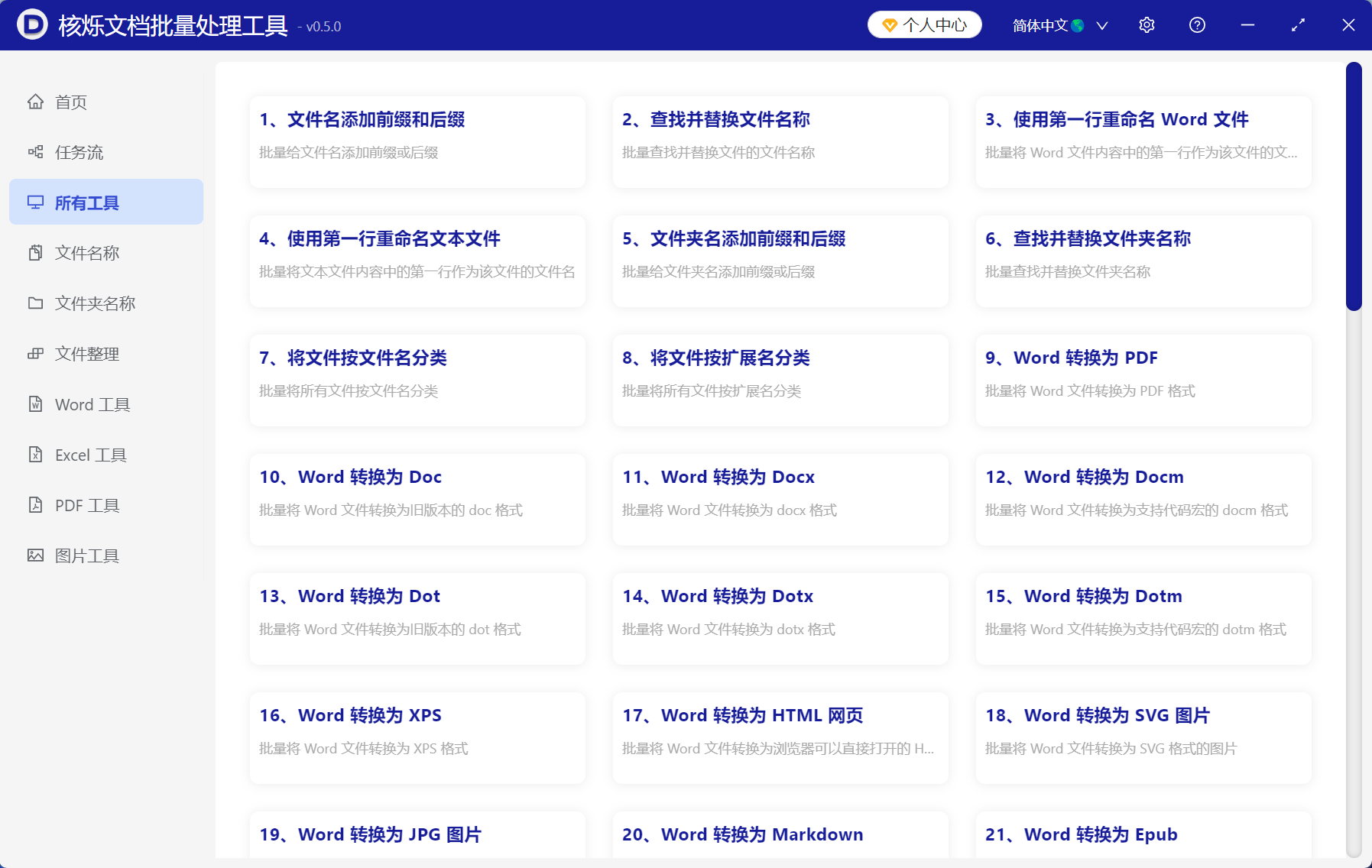Open the 文件名添加前缀和后缀 tool
Viewport: 1372px width, 868px height.
tap(417, 142)
